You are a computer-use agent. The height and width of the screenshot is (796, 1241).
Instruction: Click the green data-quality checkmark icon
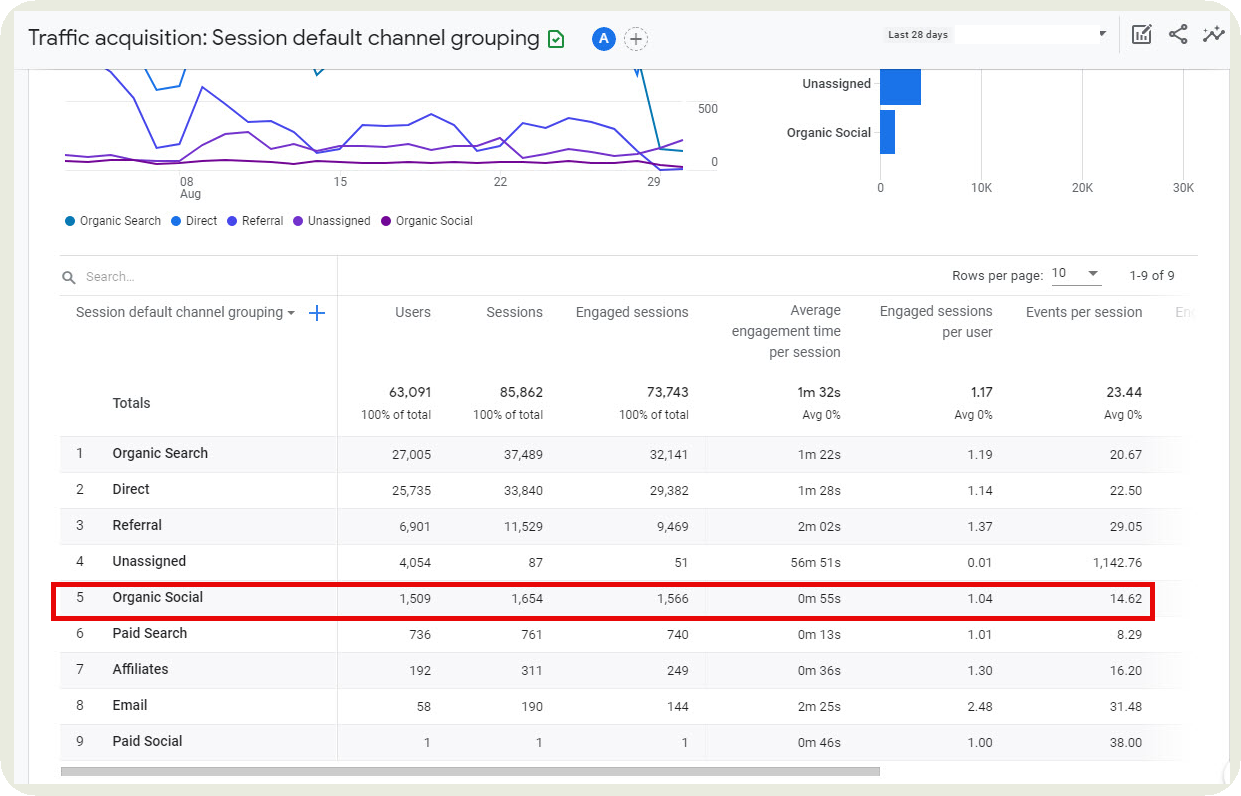point(556,37)
